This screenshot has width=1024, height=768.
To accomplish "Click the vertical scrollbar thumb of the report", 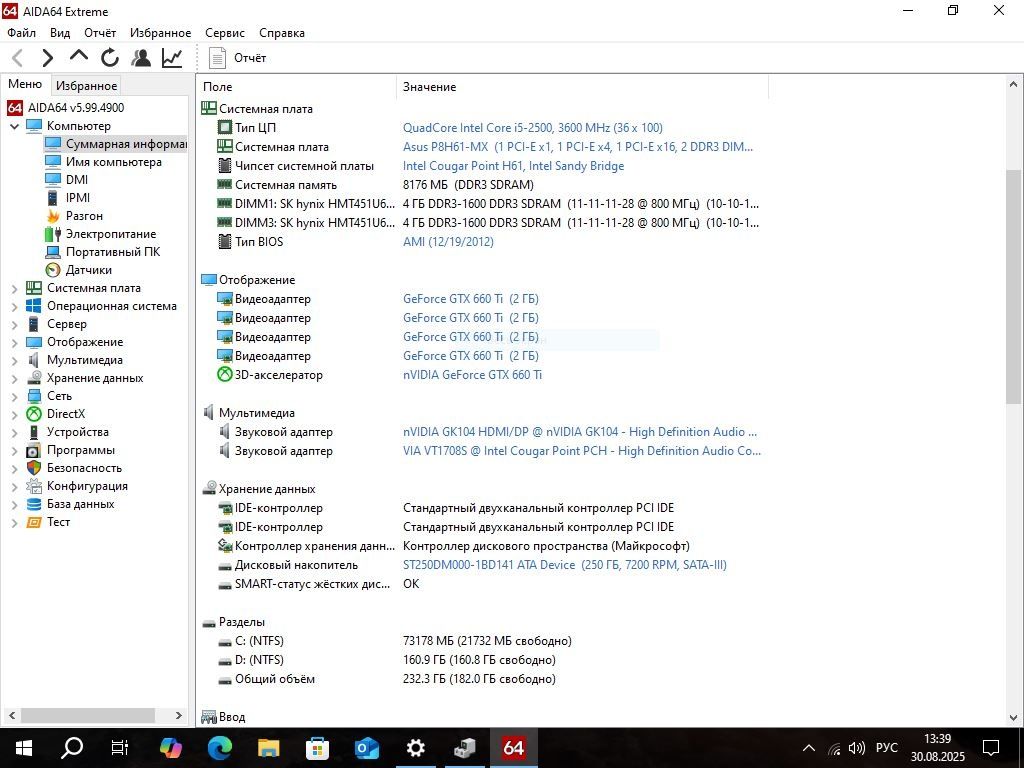I will coord(1013,286).
